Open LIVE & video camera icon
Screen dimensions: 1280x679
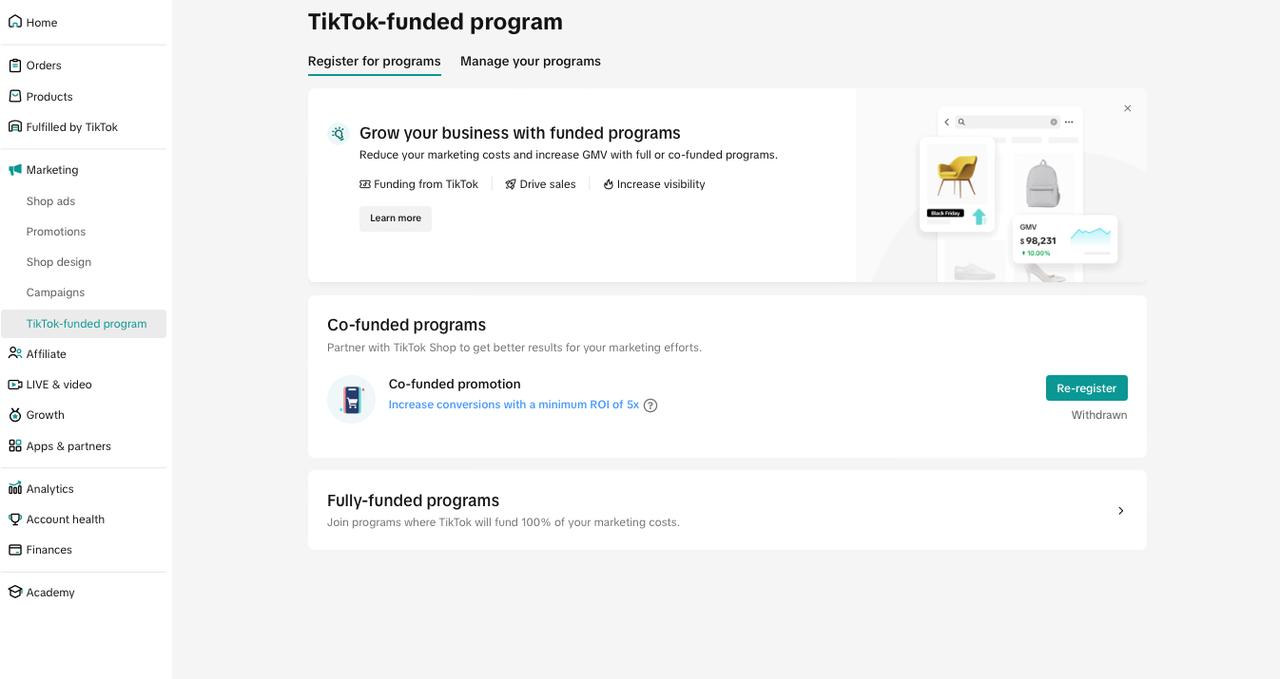coord(15,385)
